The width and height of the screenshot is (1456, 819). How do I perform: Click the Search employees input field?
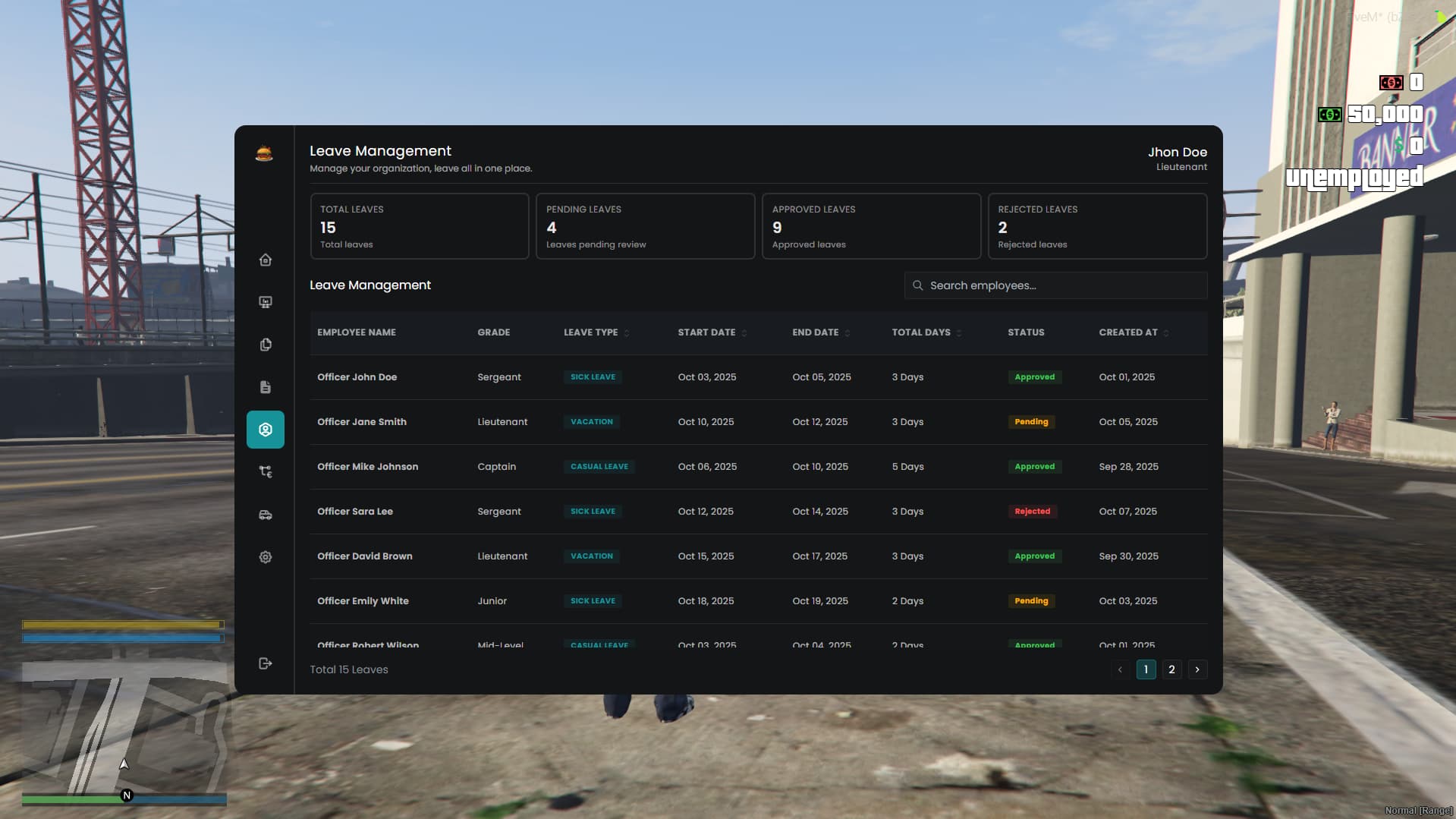1055,285
